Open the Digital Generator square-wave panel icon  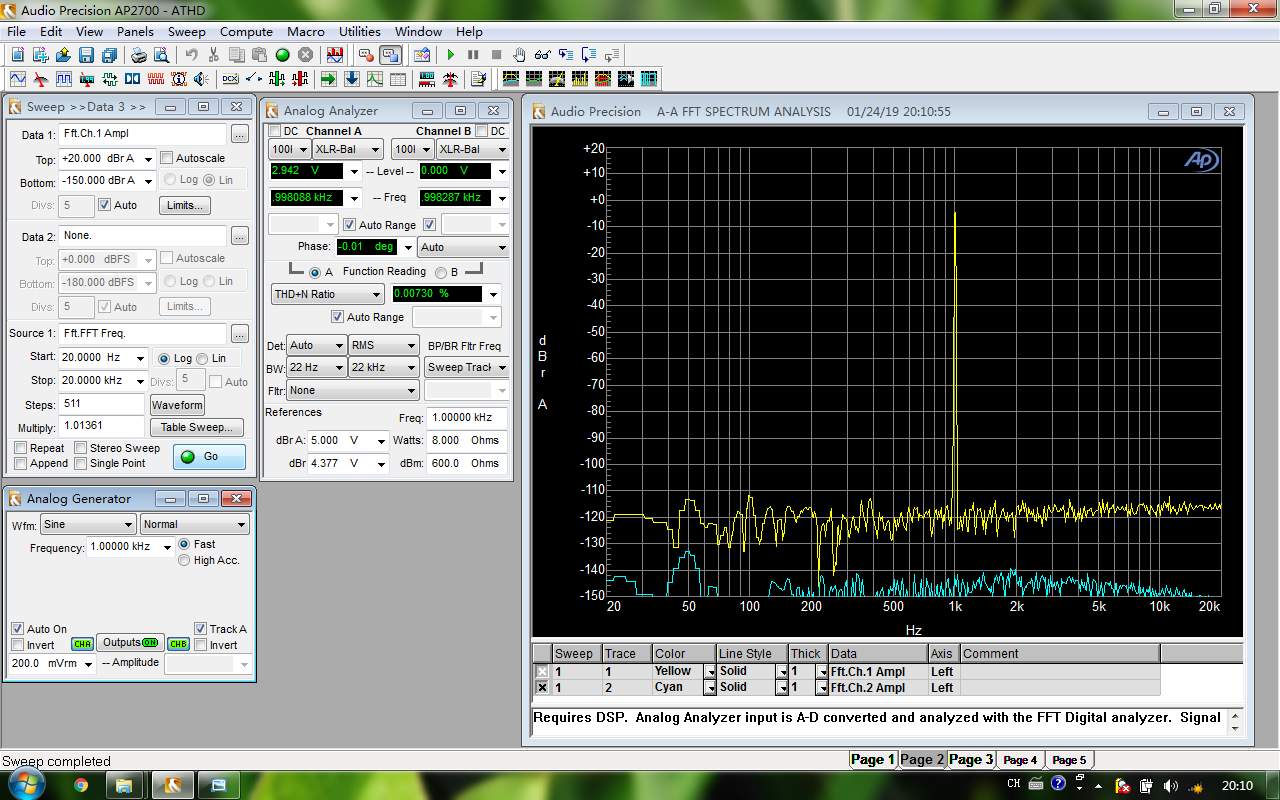click(64, 79)
